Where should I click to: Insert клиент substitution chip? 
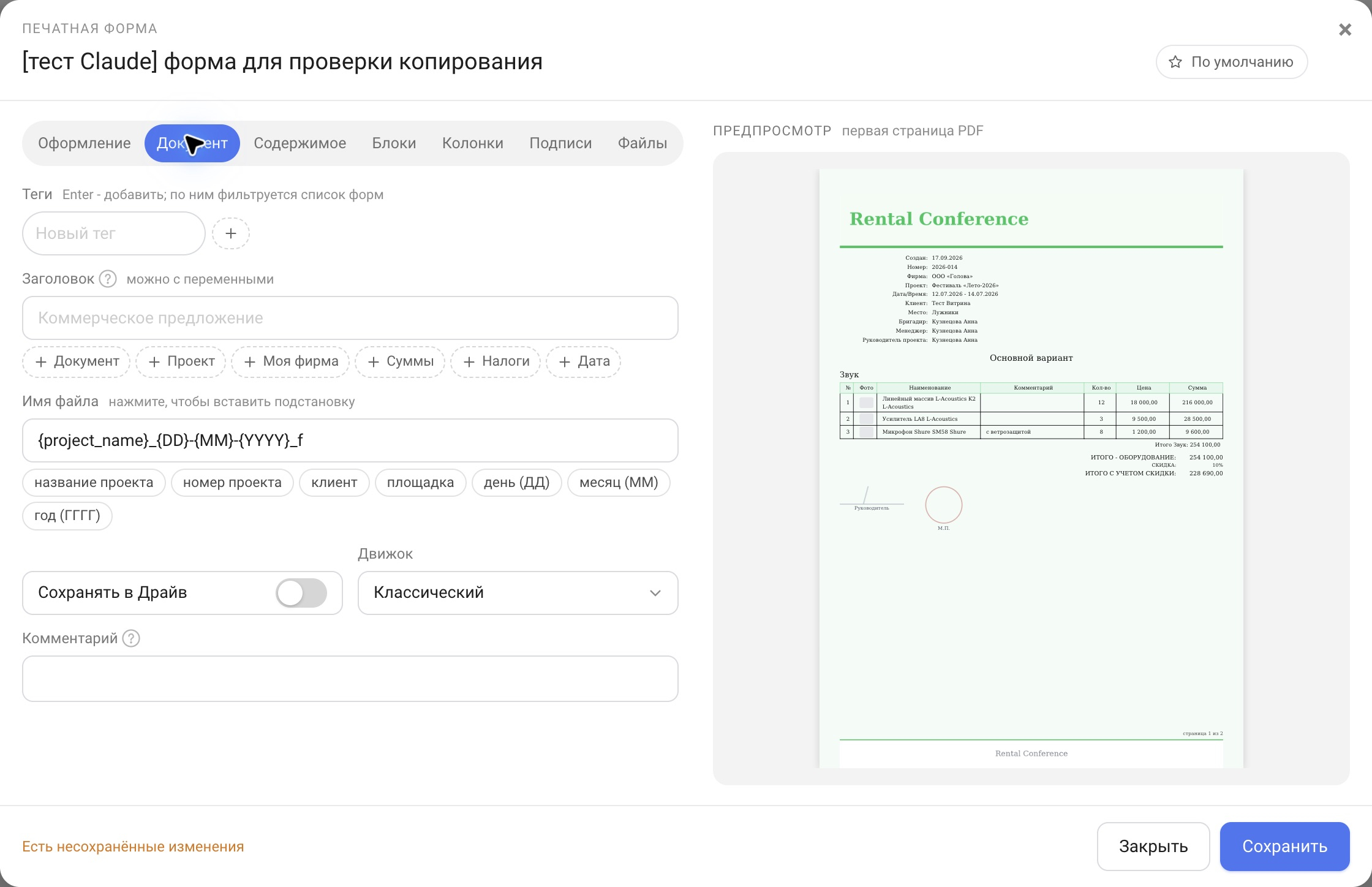334,483
